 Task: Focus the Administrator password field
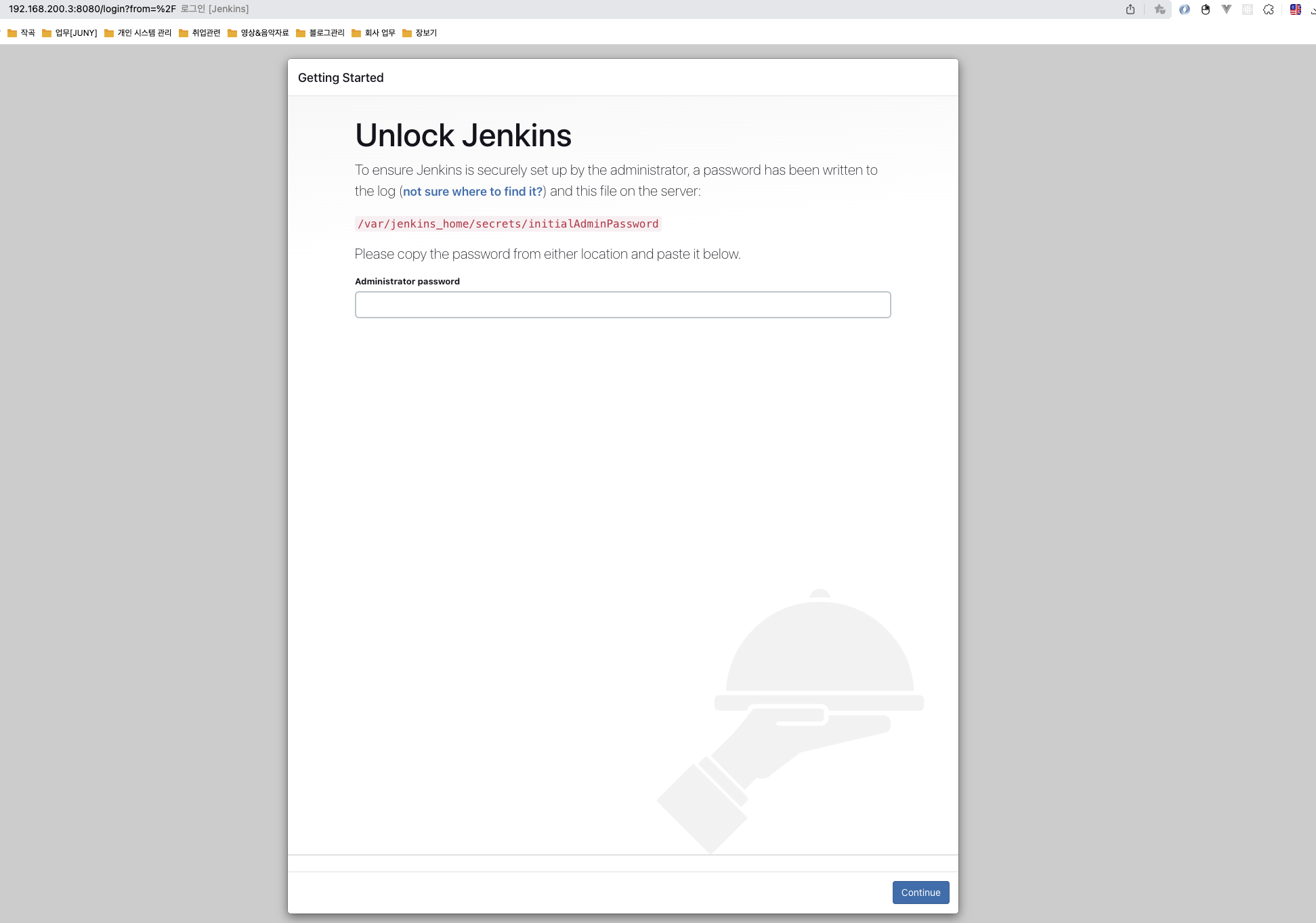pos(622,305)
